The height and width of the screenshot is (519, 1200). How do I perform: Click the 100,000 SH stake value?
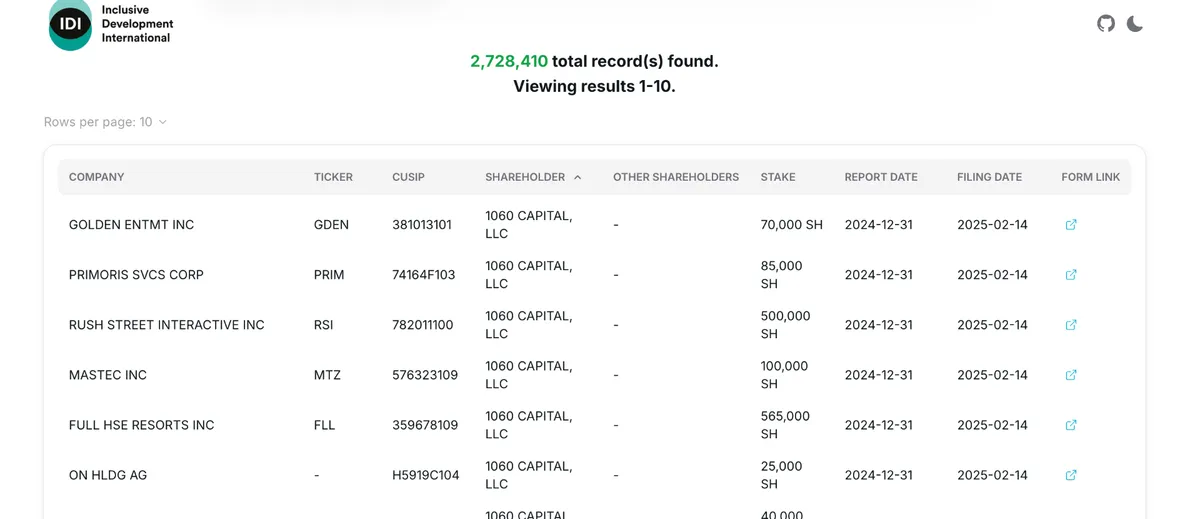click(784, 375)
